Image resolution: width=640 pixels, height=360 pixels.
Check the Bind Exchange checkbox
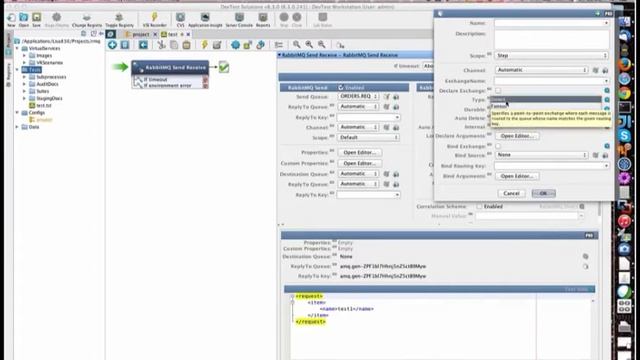498,146
